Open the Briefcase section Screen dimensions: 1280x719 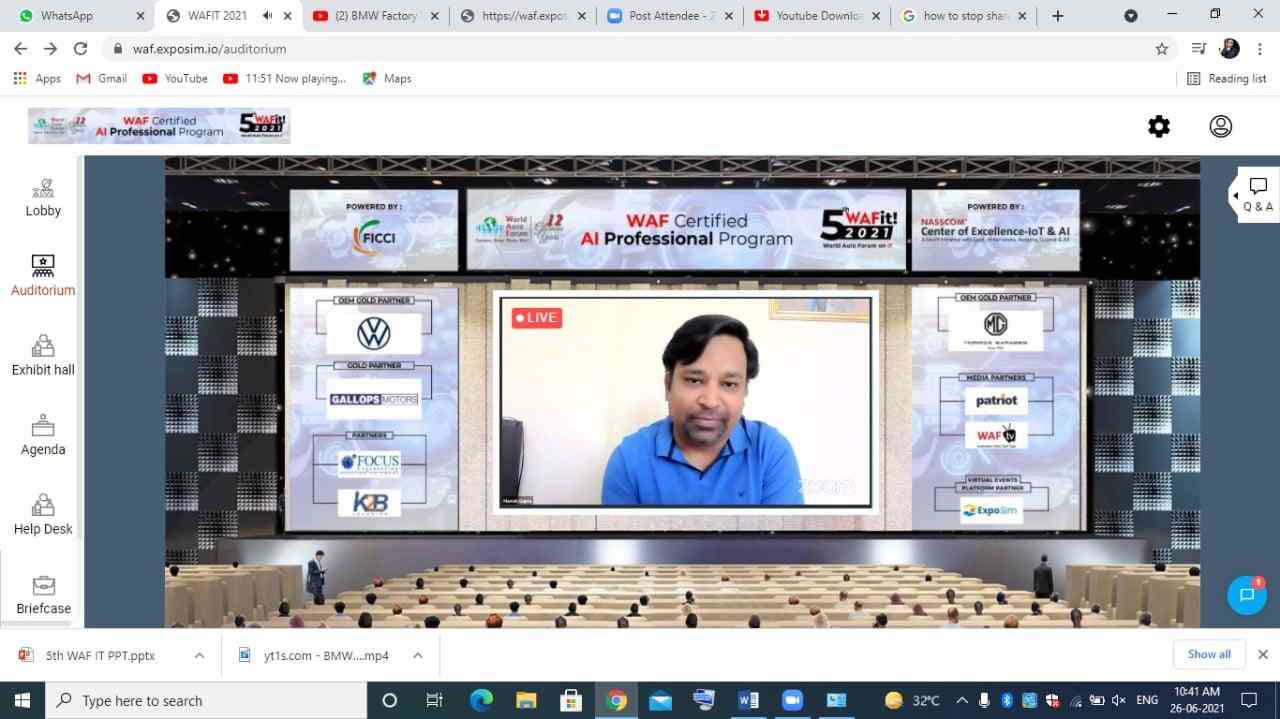pyautogui.click(x=43, y=595)
